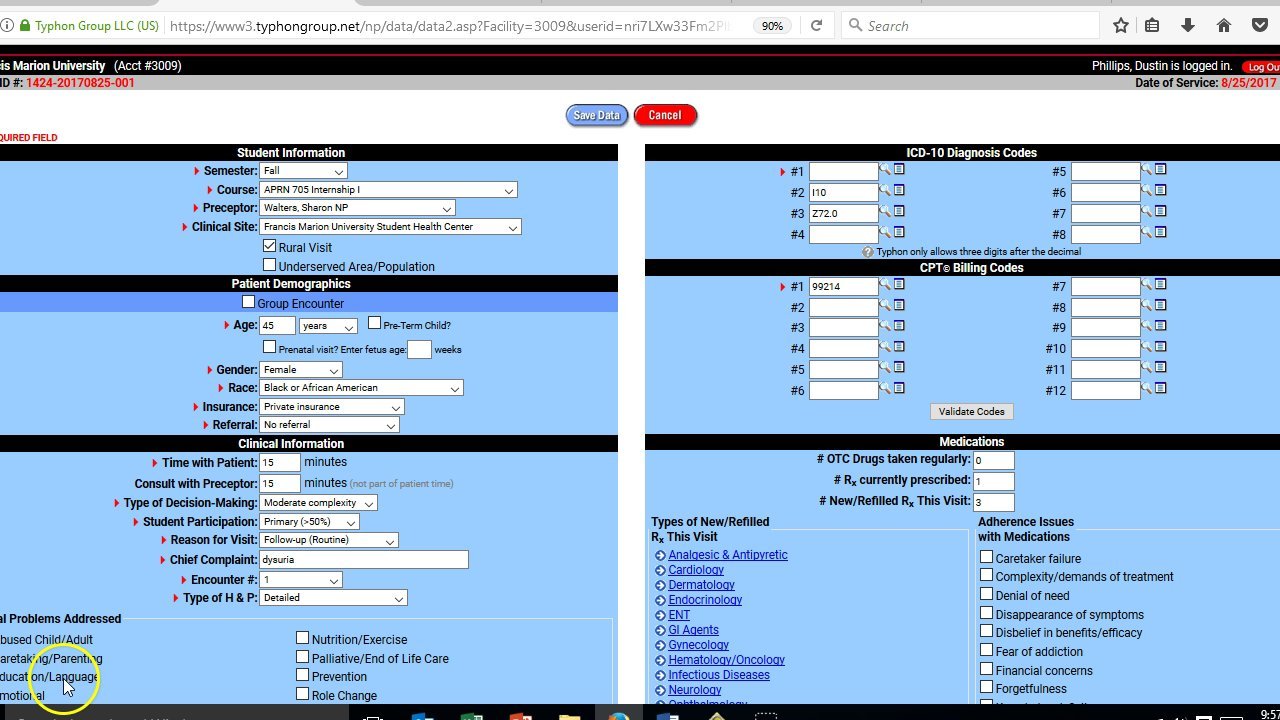Open the Endocrinology medication link
The image size is (1280, 720).
click(705, 600)
